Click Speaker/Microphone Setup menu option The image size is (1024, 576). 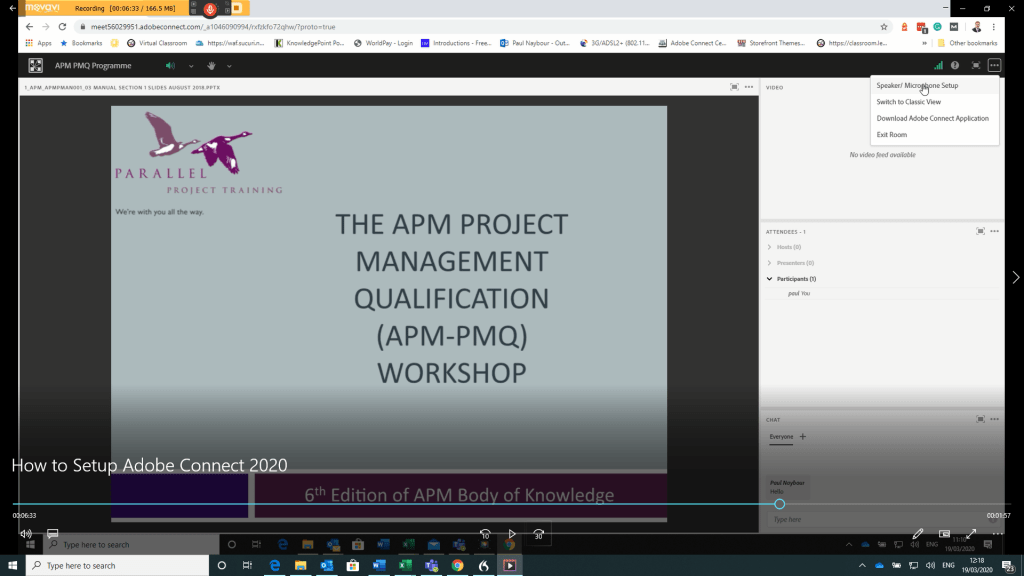coord(917,86)
